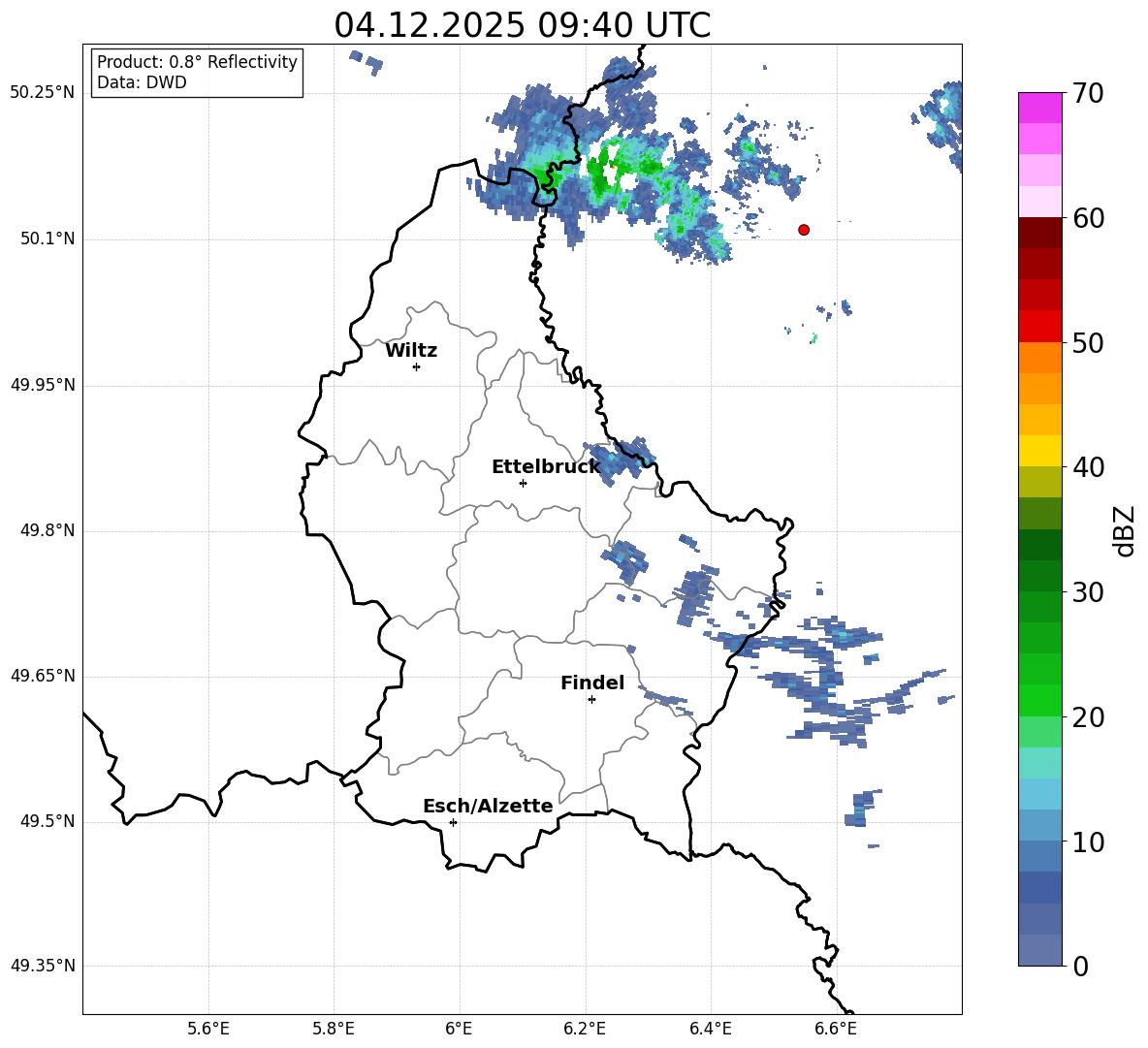
Task: Click the orange colorbar segment below 50
Action: [x=1040, y=358]
